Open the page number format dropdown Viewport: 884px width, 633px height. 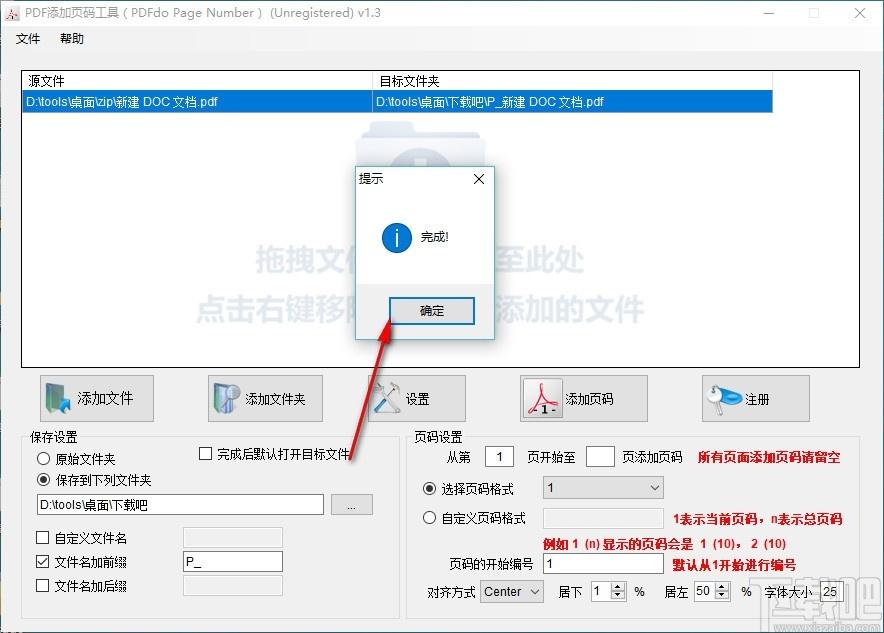pyautogui.click(x=603, y=488)
